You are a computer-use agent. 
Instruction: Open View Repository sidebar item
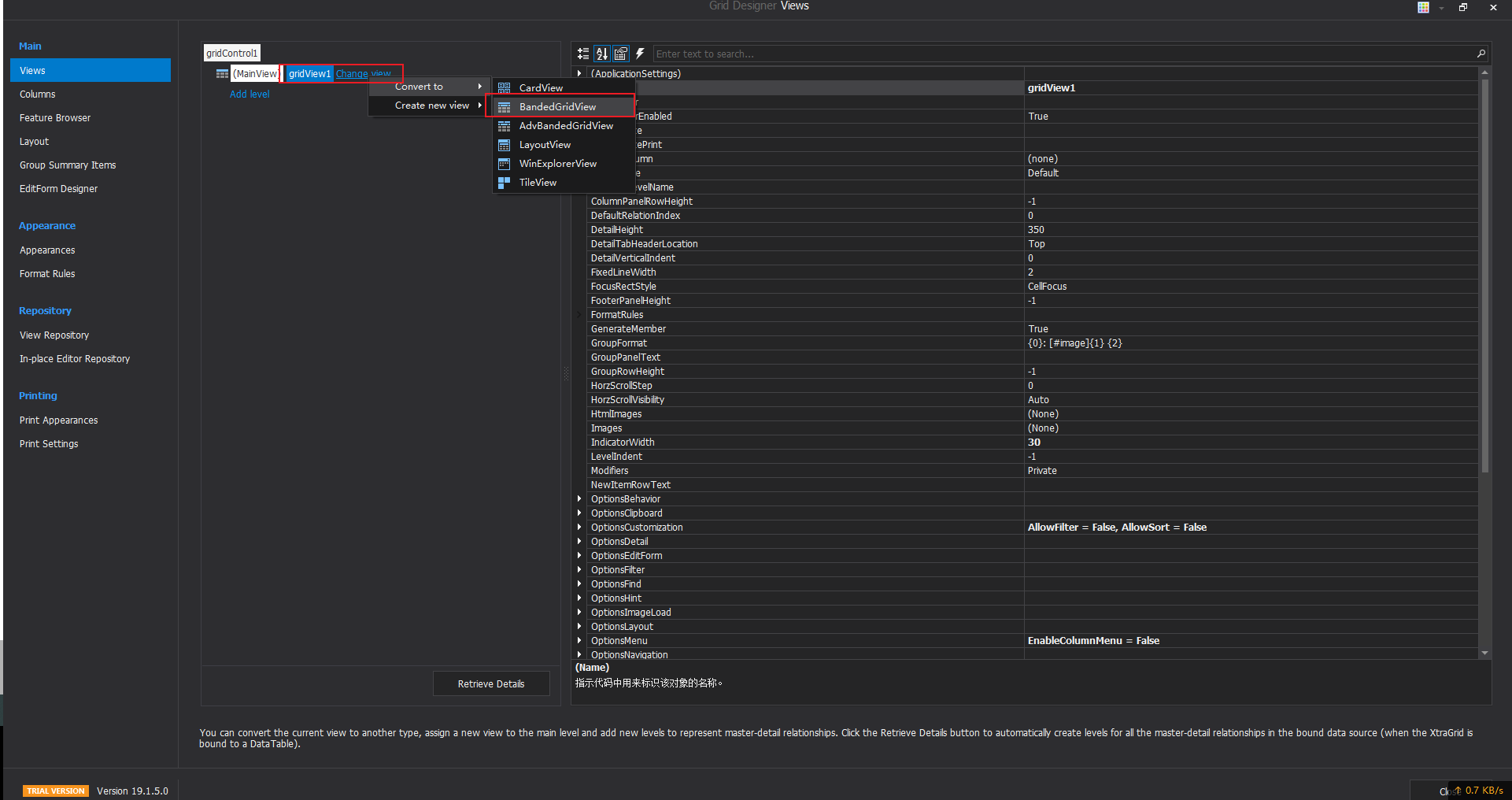[x=91, y=335]
